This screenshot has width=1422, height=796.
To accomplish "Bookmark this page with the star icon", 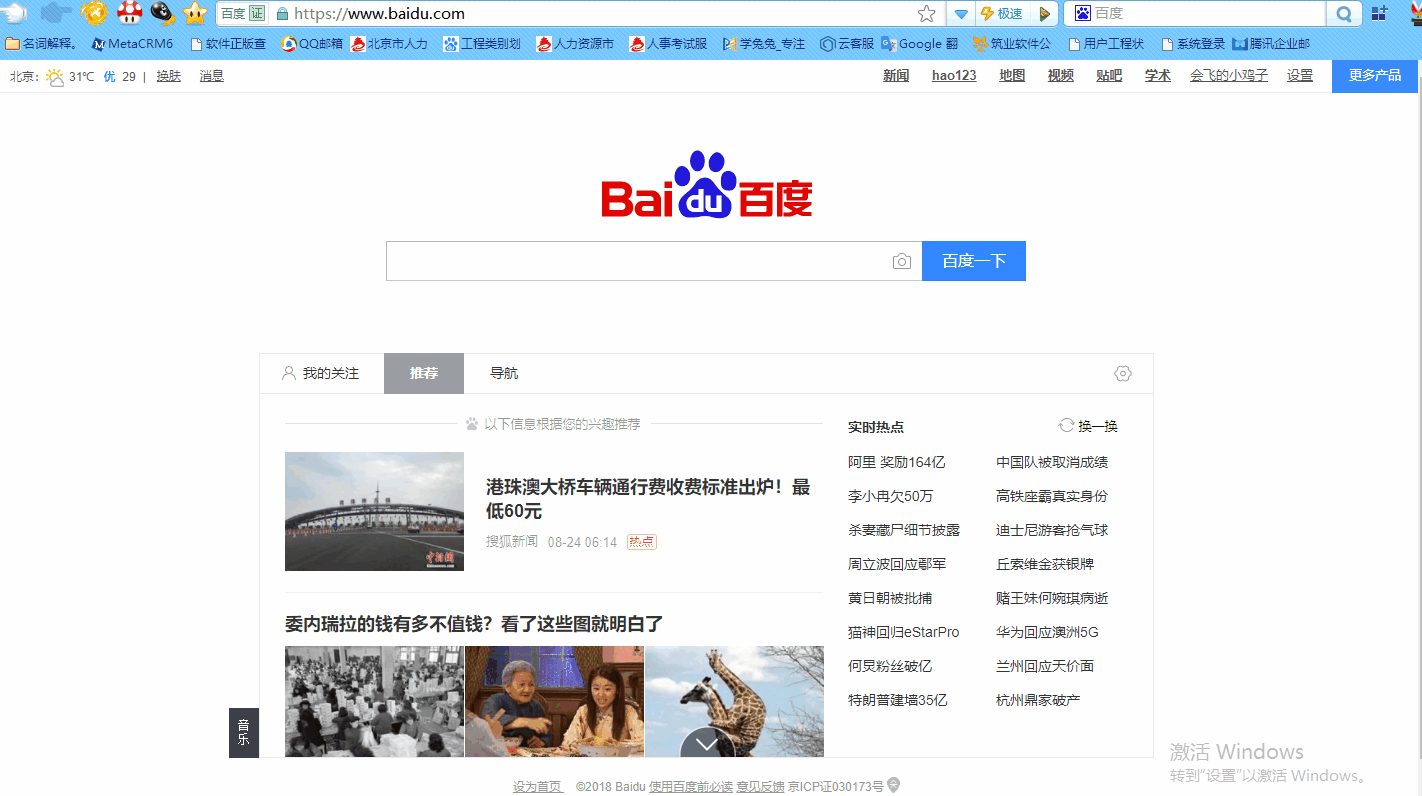I will (926, 13).
